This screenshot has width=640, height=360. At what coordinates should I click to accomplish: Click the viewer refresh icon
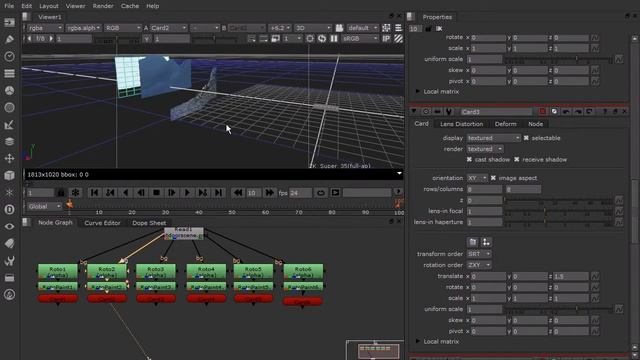coord(322,39)
